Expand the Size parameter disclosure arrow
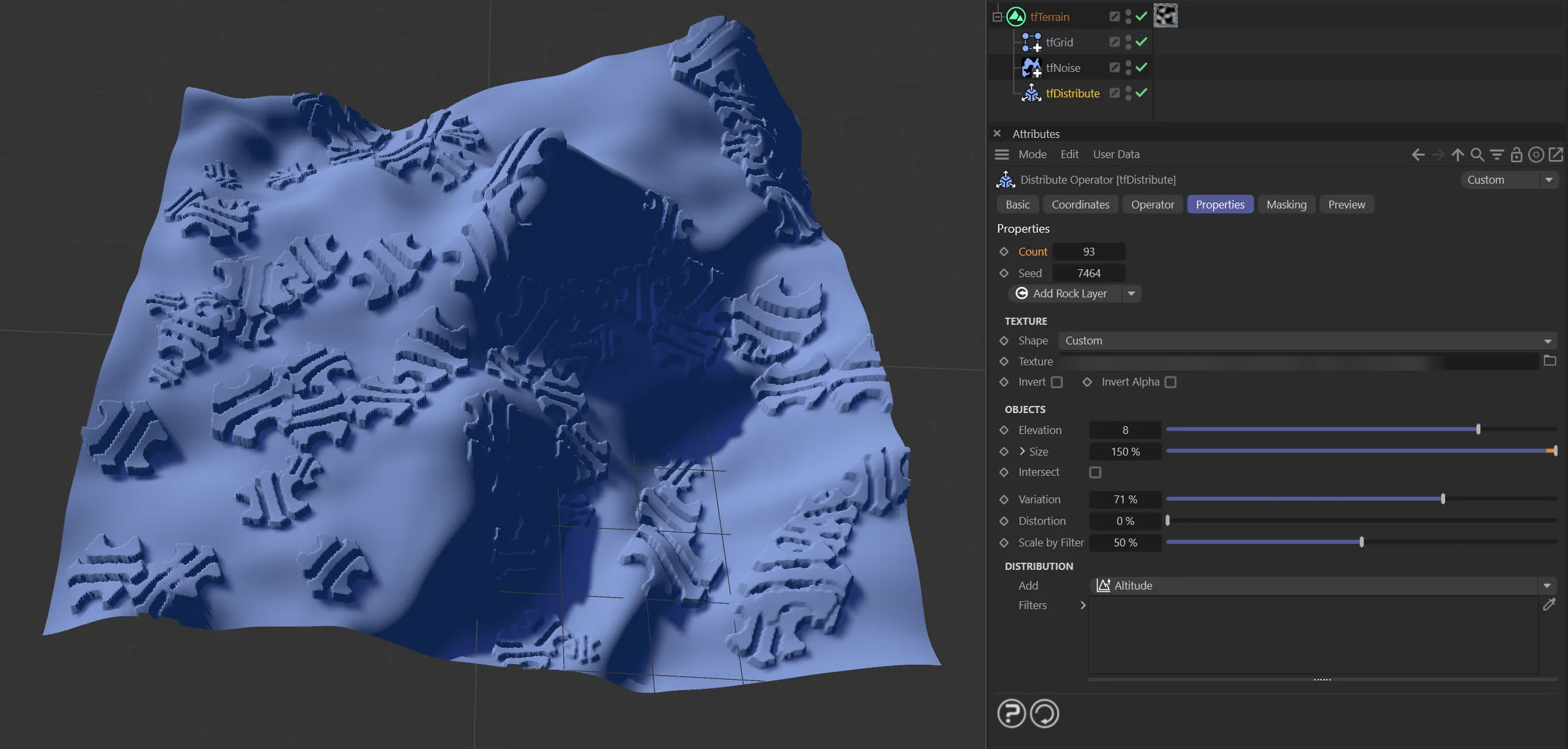The image size is (1568, 749). (x=1022, y=452)
